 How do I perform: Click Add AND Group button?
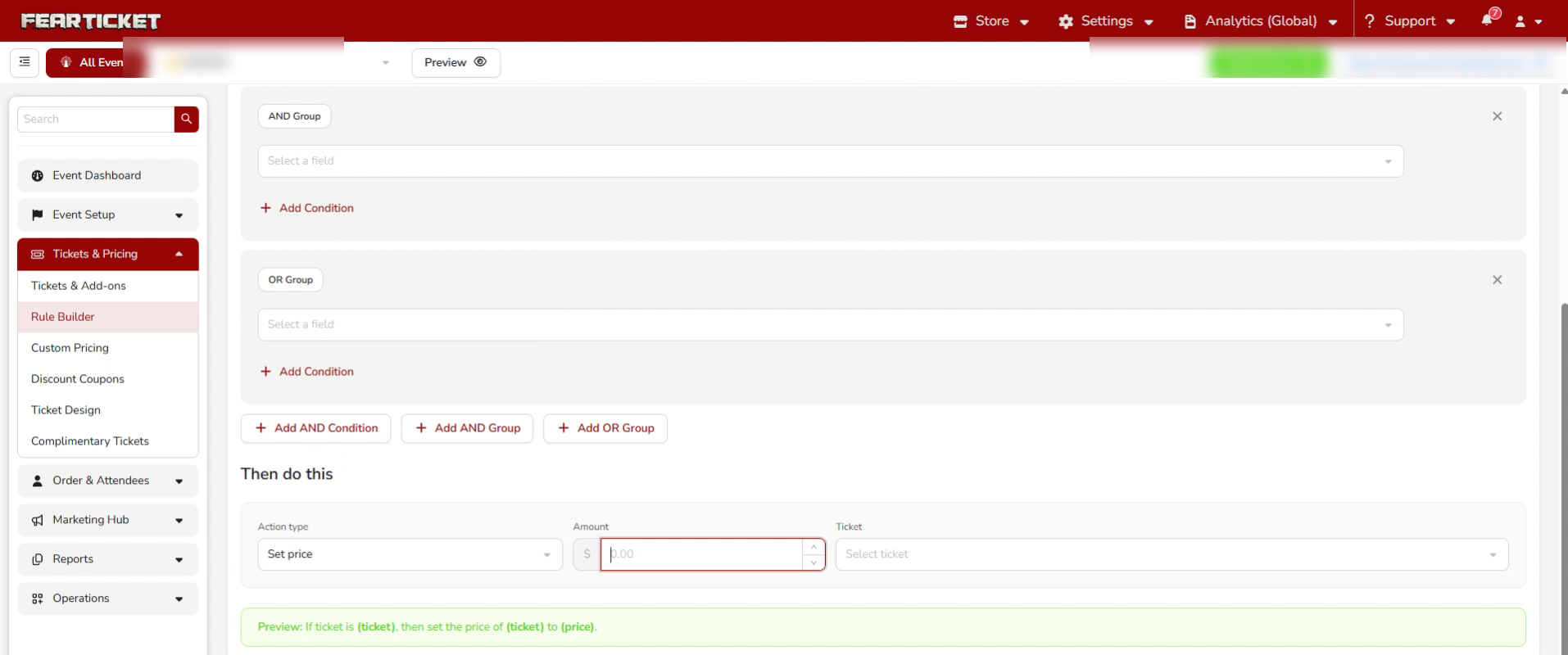pos(467,428)
